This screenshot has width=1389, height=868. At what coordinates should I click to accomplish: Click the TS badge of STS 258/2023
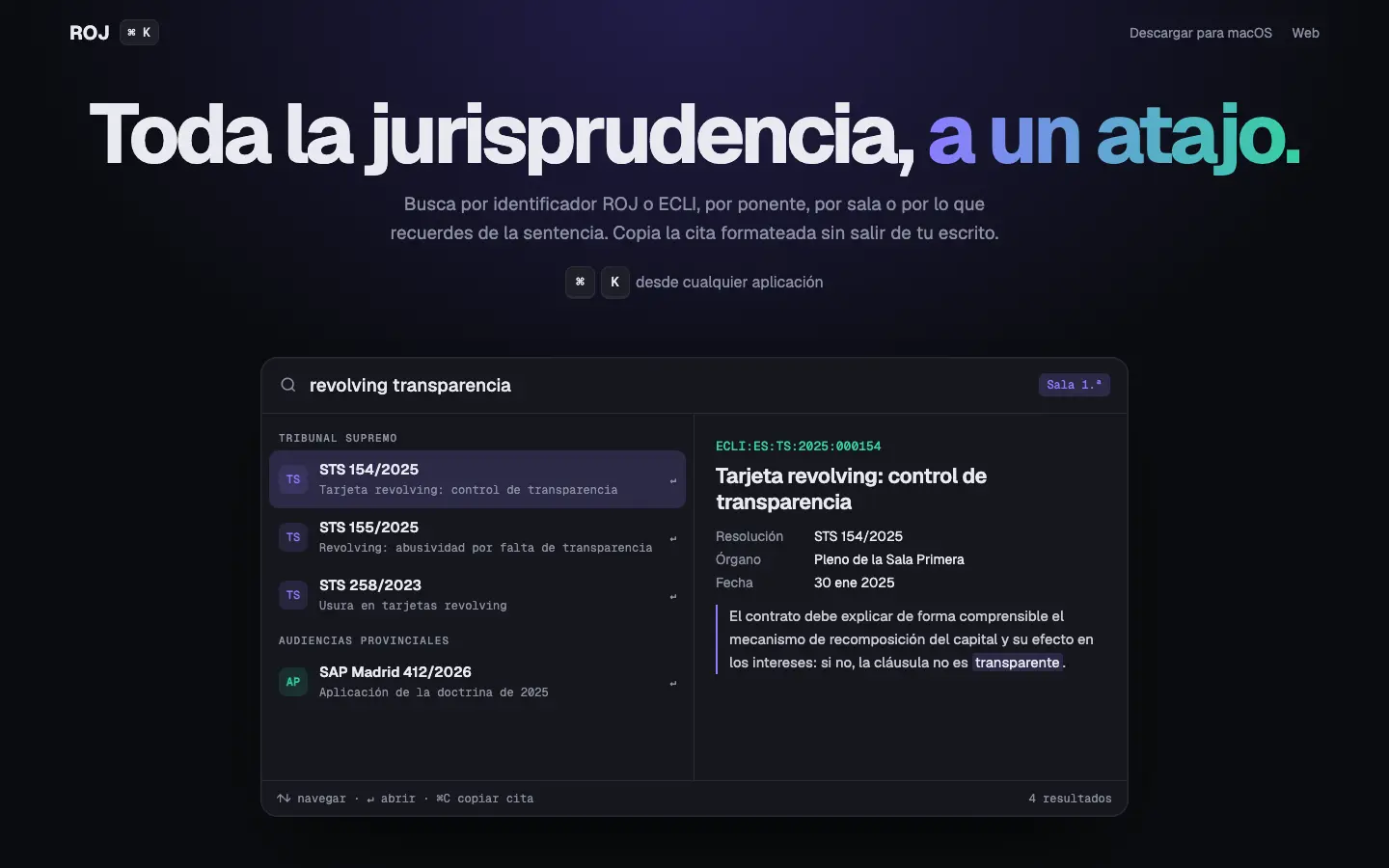coord(293,595)
